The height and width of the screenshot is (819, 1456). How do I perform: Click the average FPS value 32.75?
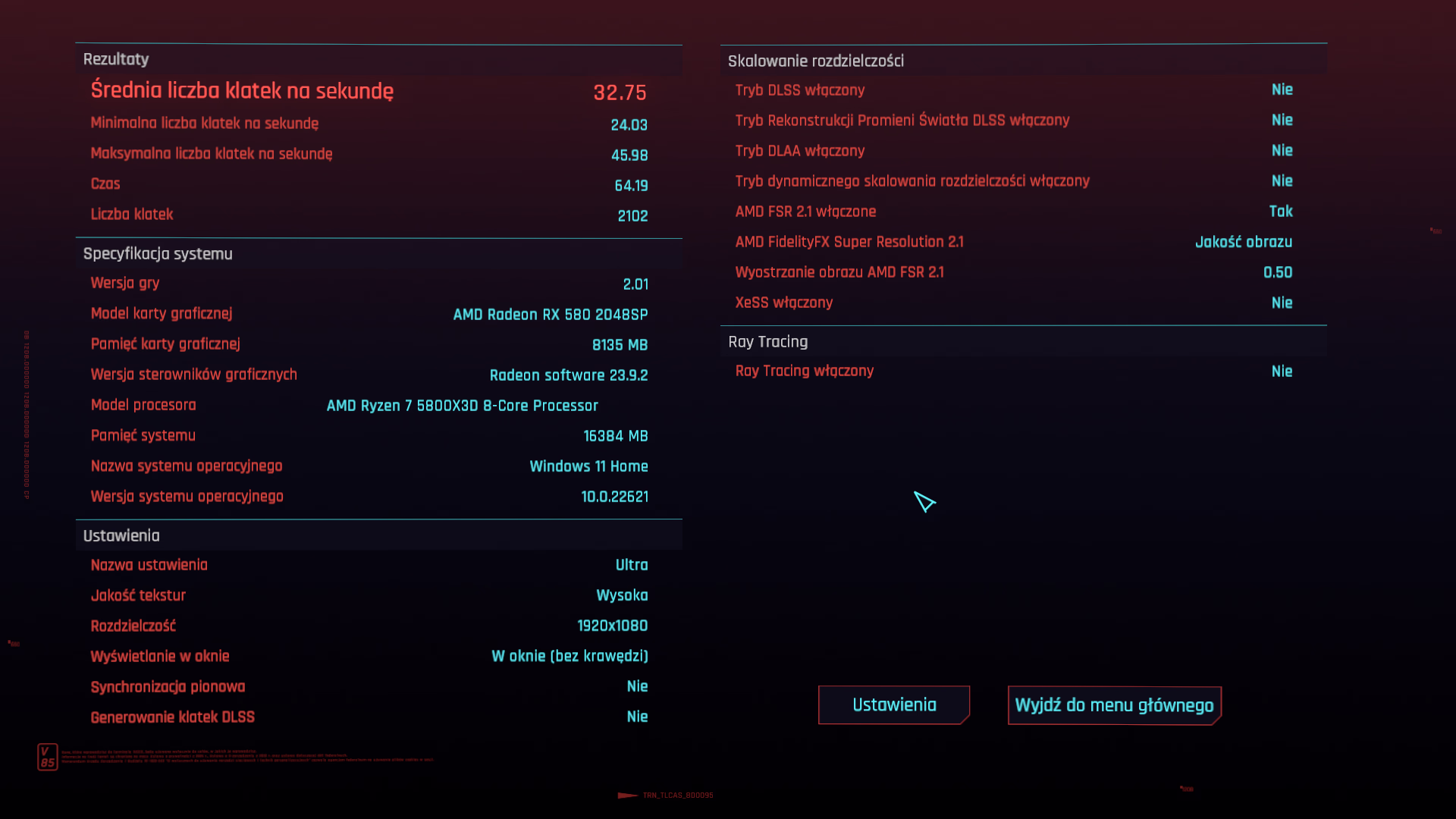[620, 93]
